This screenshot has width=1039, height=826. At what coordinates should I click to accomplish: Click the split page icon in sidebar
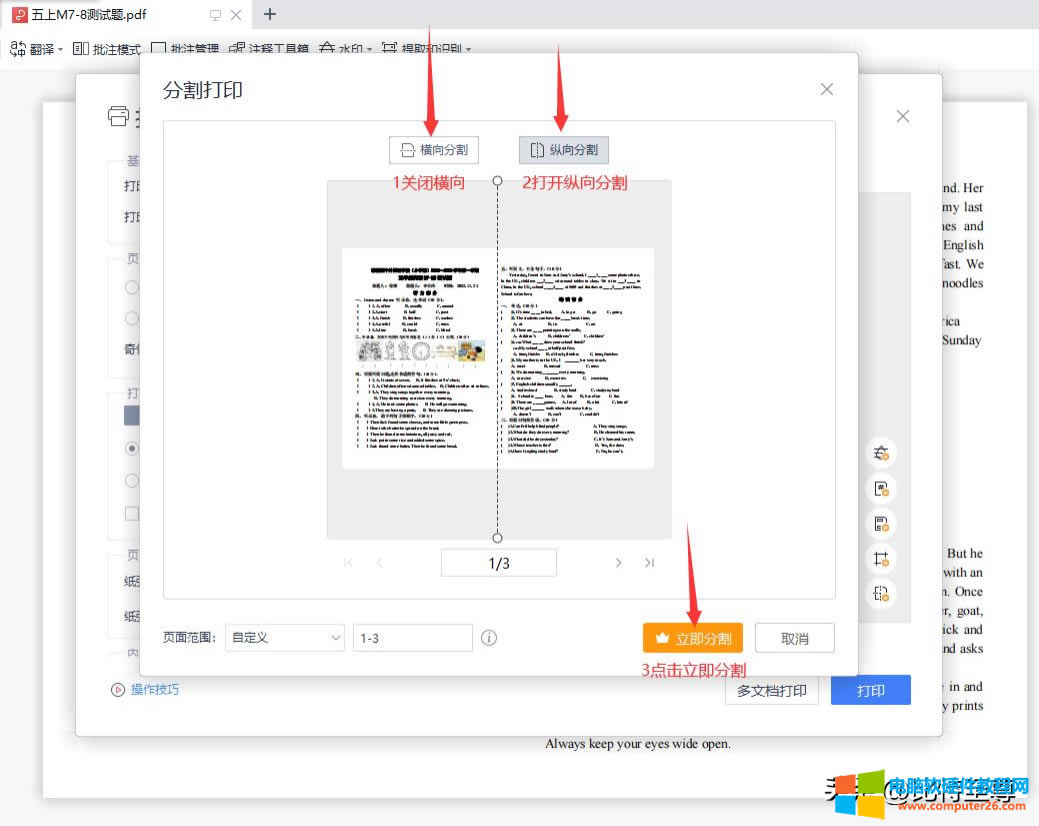coord(881,593)
